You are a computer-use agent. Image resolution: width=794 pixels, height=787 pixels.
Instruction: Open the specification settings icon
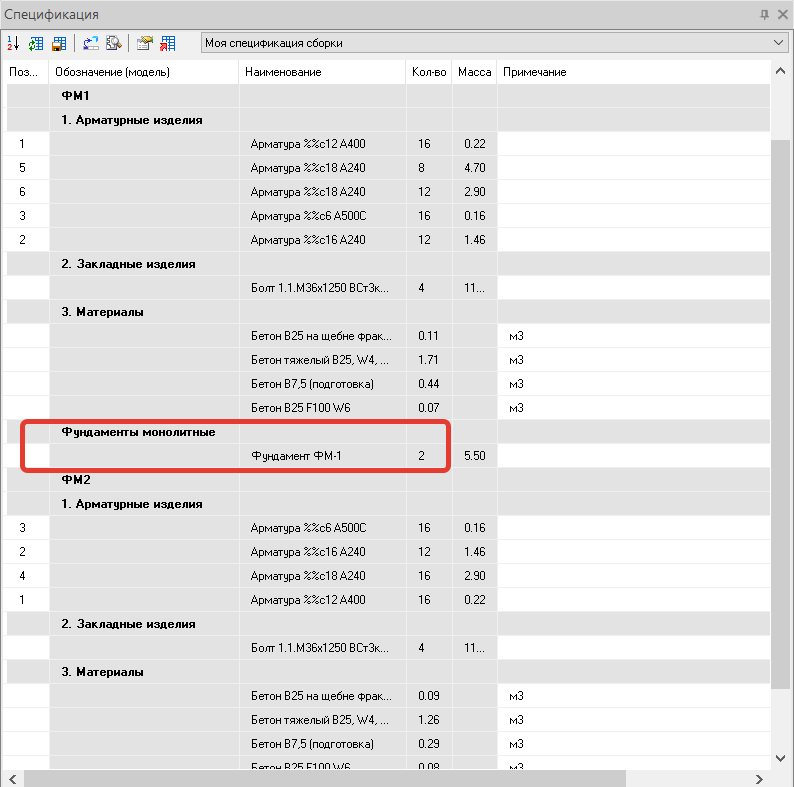click(145, 43)
